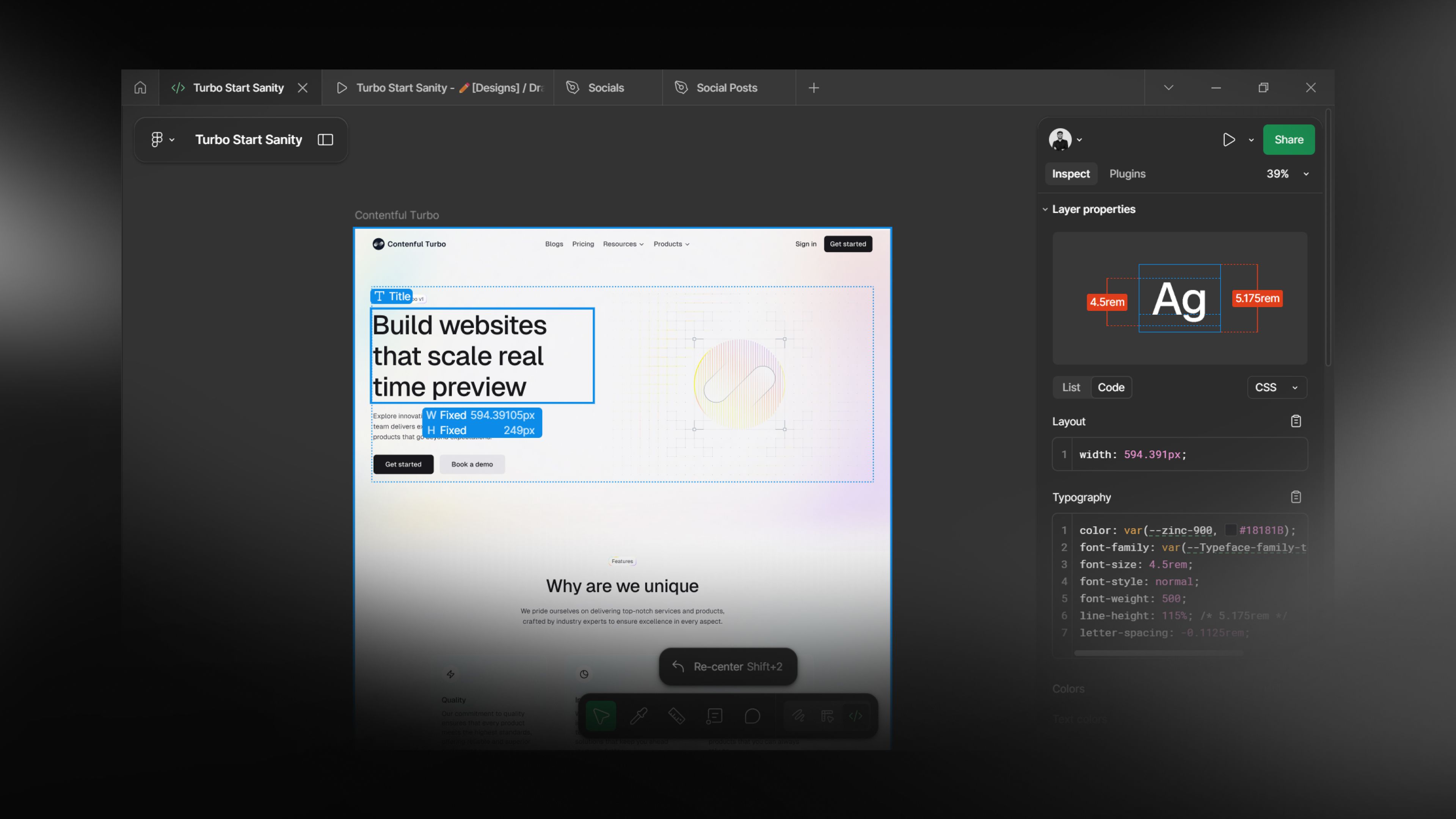The width and height of the screenshot is (1456, 819).
Task: Click the home icon in tab bar
Action: click(x=140, y=88)
